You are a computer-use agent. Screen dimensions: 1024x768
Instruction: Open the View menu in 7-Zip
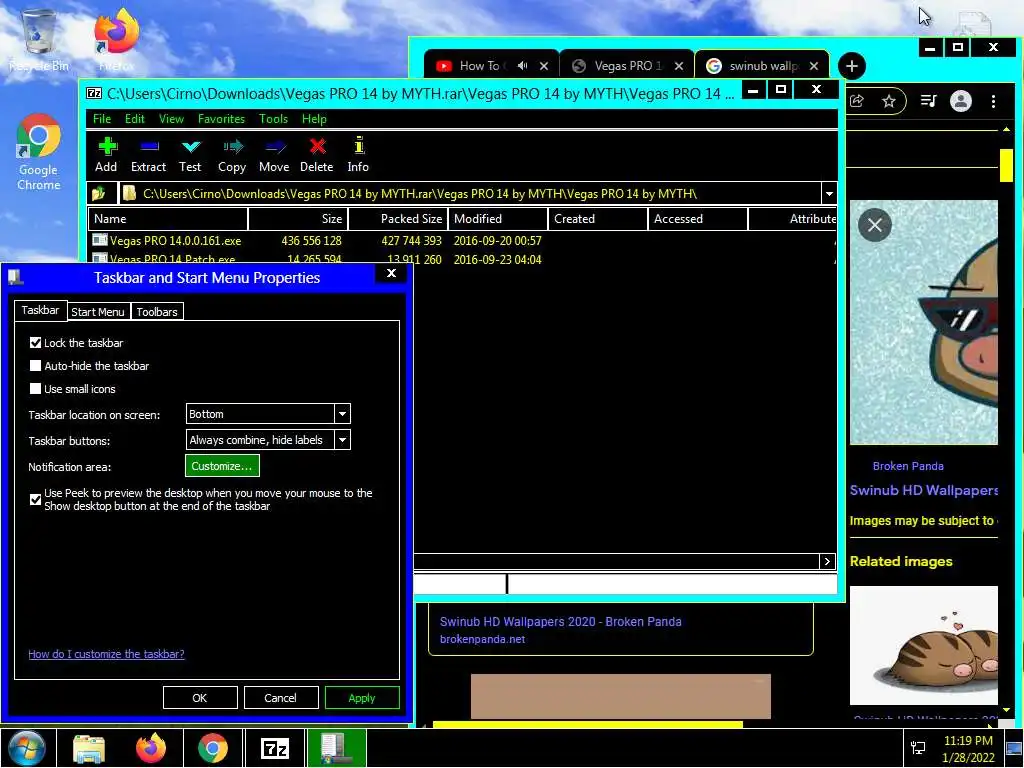pyautogui.click(x=171, y=119)
